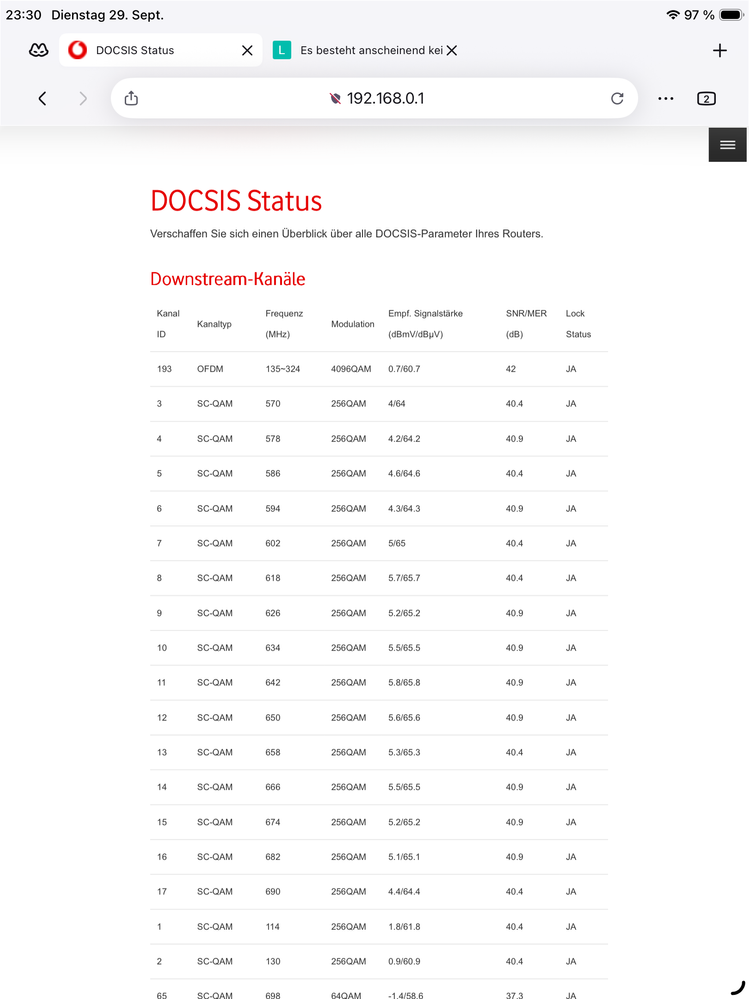Select frequency 674 cell

273,822
